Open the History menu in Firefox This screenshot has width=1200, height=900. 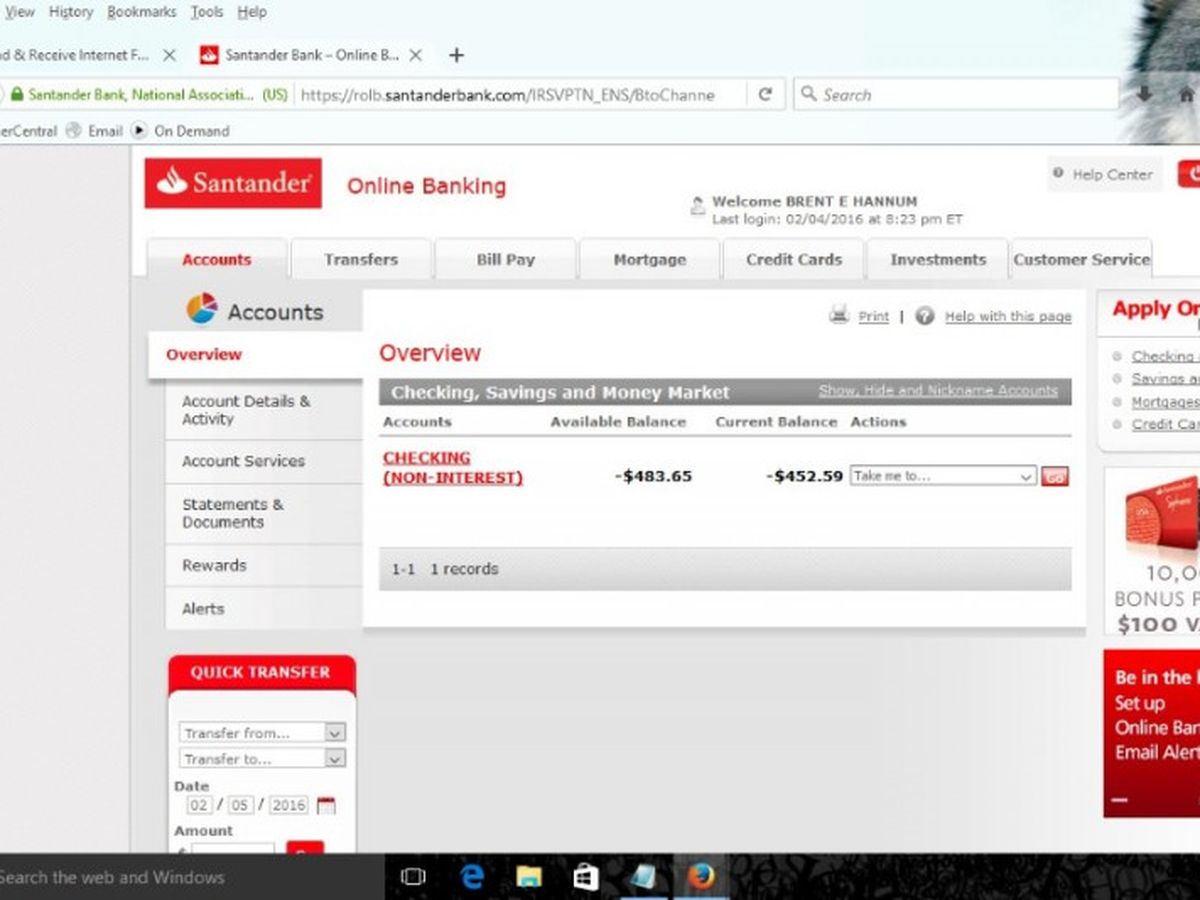pos(70,12)
